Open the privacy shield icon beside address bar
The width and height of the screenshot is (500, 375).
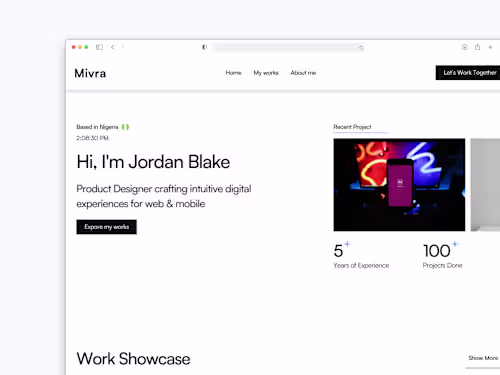[204, 47]
